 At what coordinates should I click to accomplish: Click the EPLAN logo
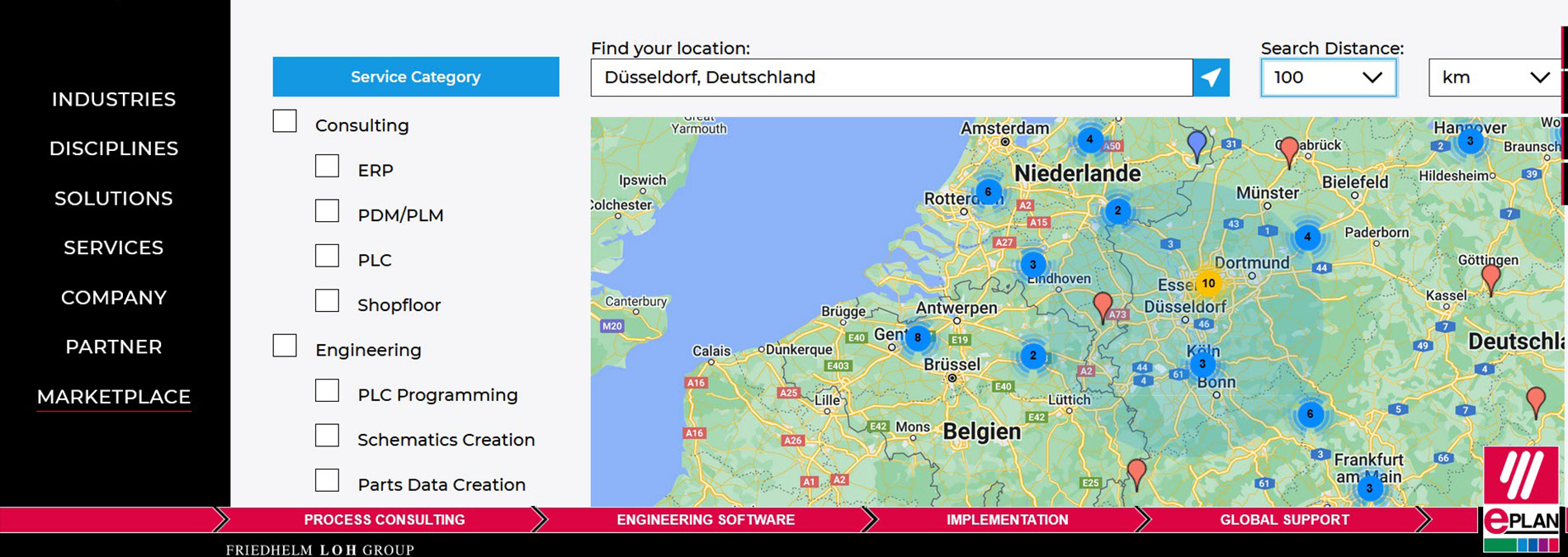(x=1521, y=500)
